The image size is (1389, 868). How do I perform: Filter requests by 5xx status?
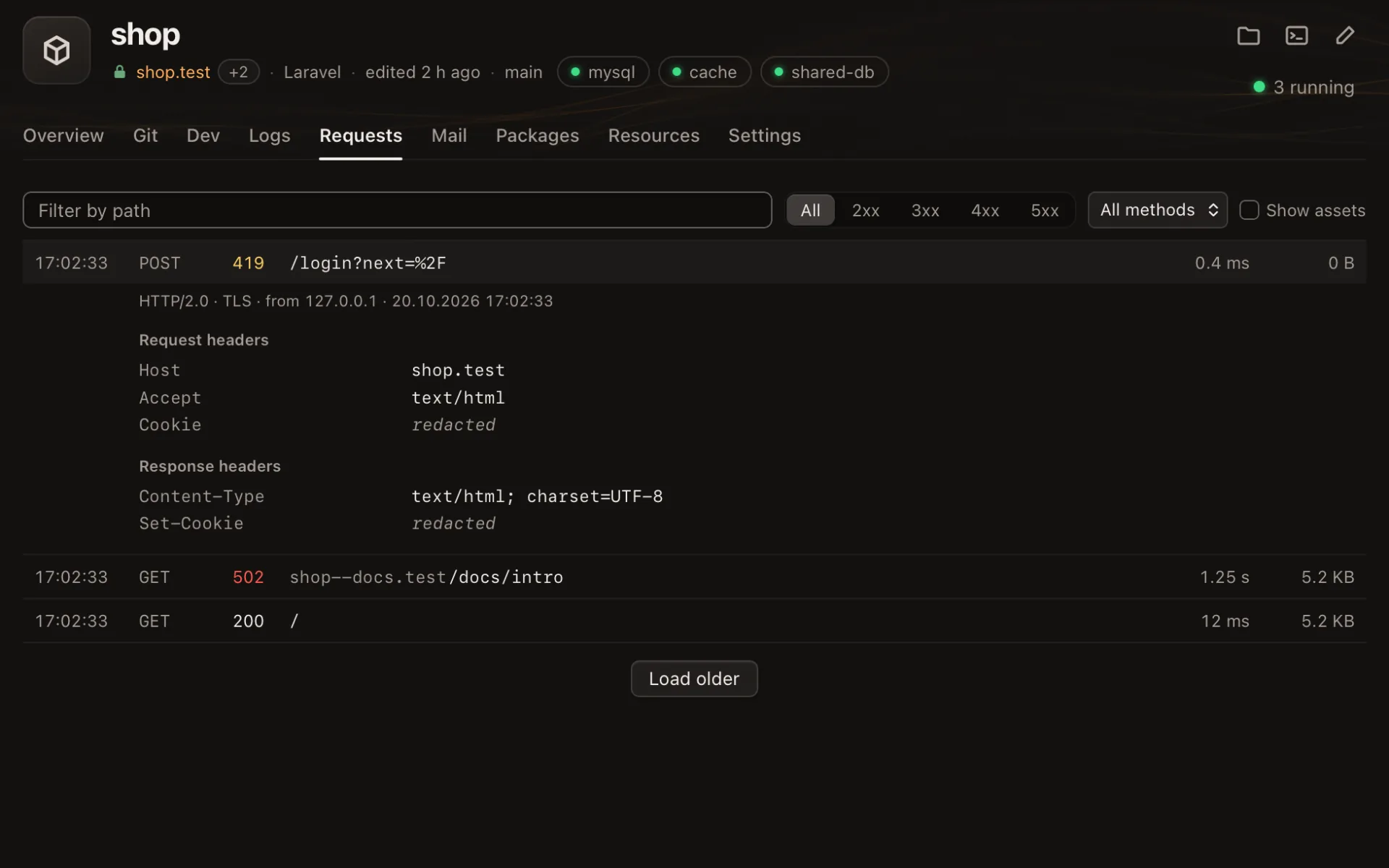(1045, 210)
